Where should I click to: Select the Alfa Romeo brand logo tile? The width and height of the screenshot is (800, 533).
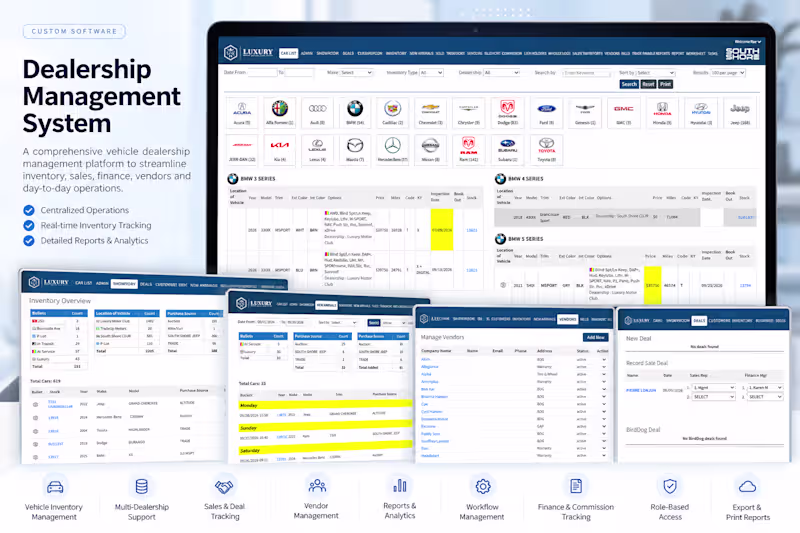pyautogui.click(x=280, y=113)
